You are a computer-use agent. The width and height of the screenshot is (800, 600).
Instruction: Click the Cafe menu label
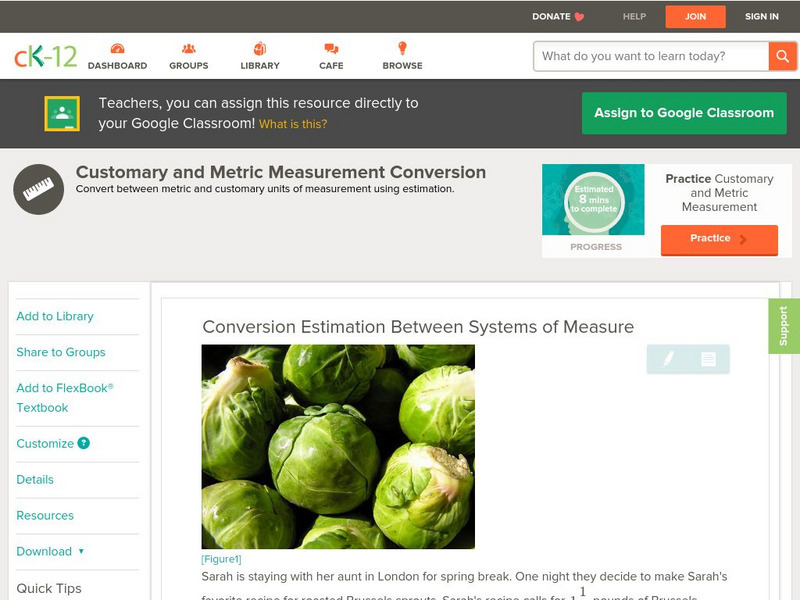click(x=331, y=66)
